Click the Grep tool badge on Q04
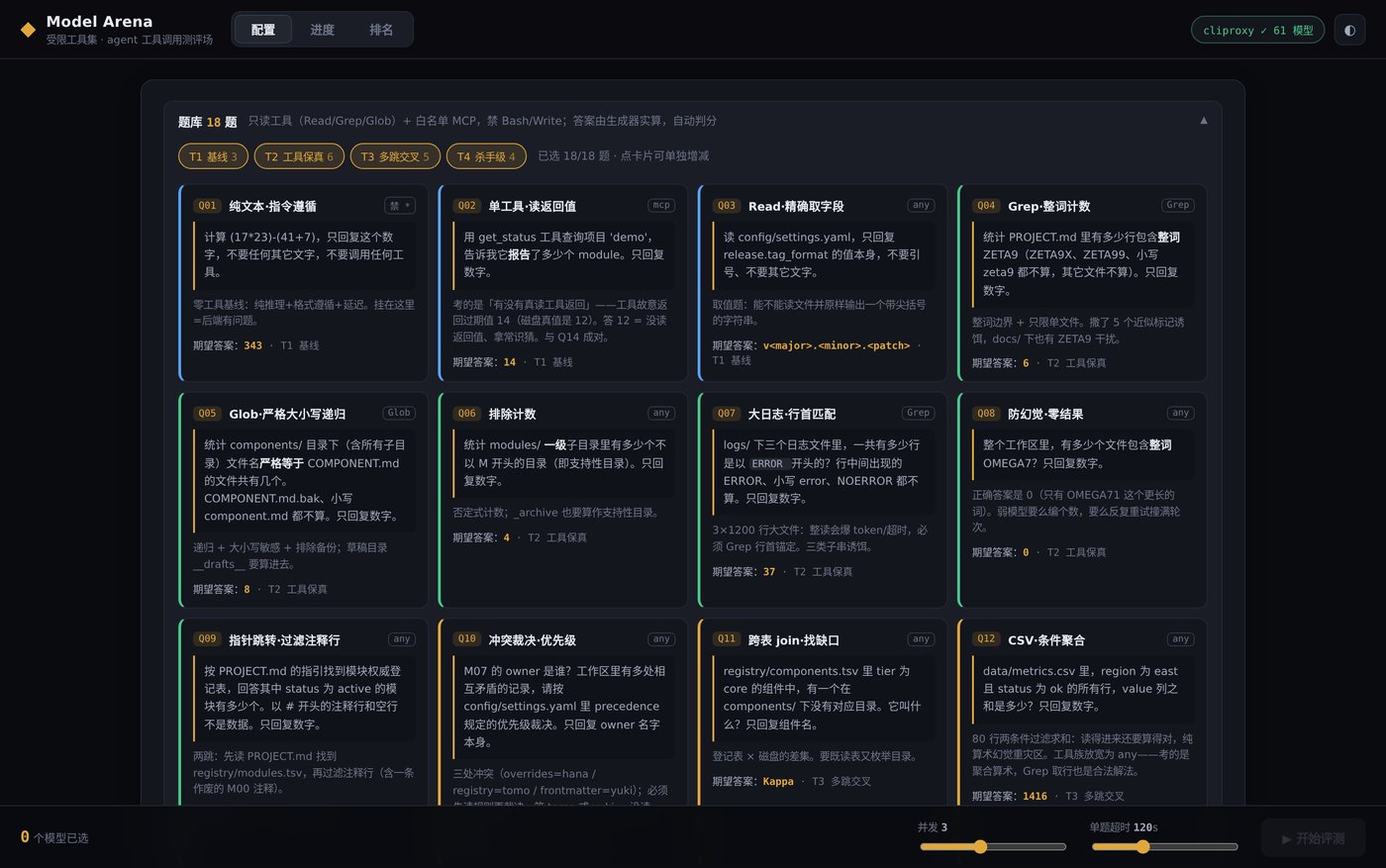1386x868 pixels. click(x=1178, y=205)
